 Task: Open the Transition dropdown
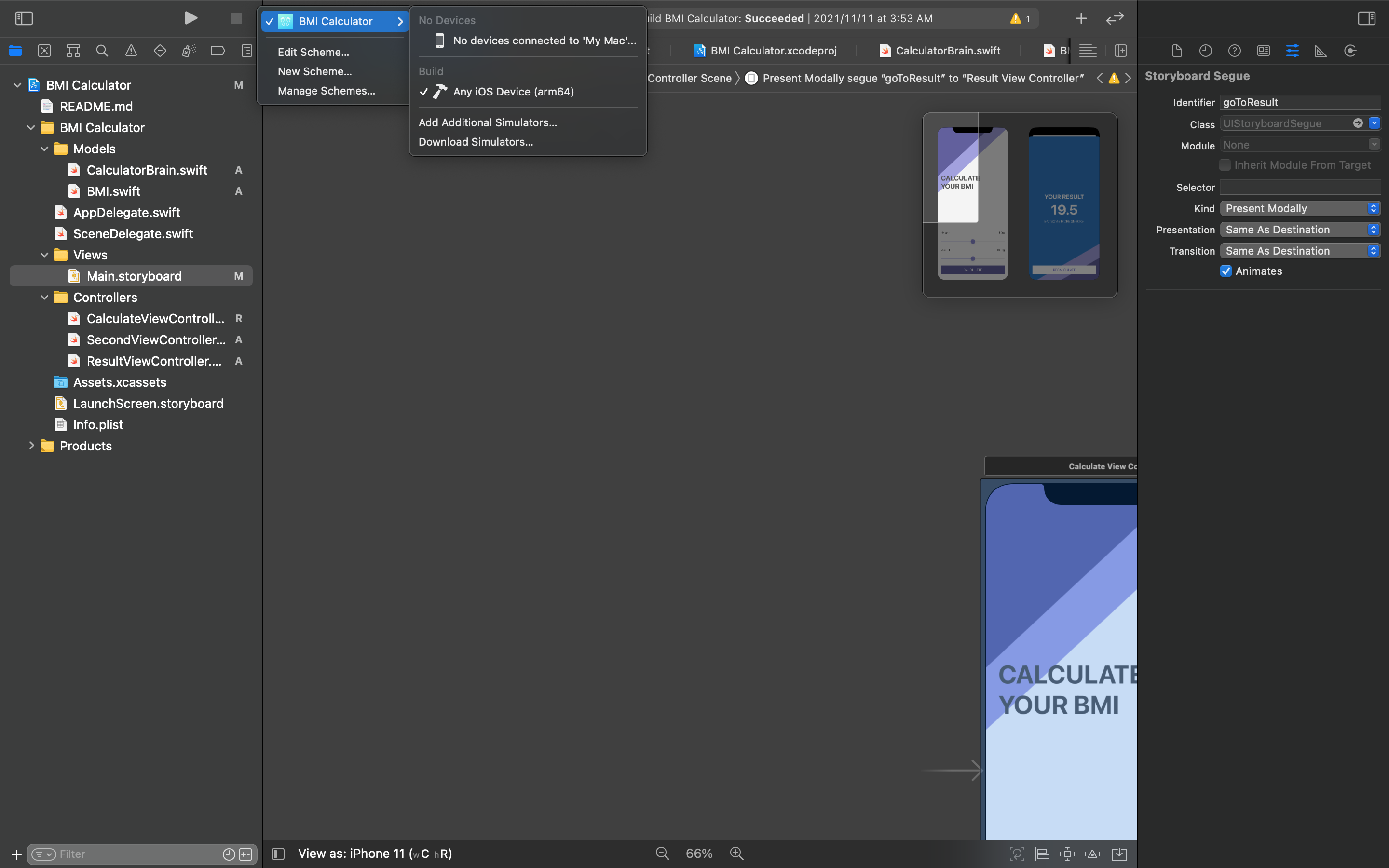coord(1299,251)
